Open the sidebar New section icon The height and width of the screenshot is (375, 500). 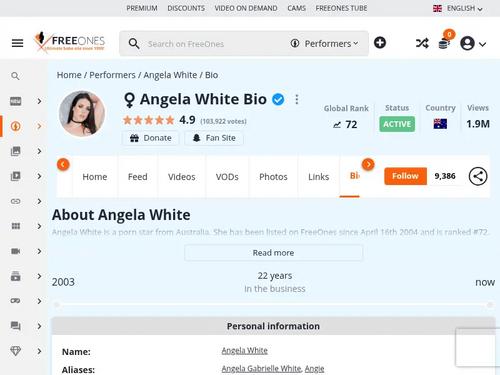point(16,101)
